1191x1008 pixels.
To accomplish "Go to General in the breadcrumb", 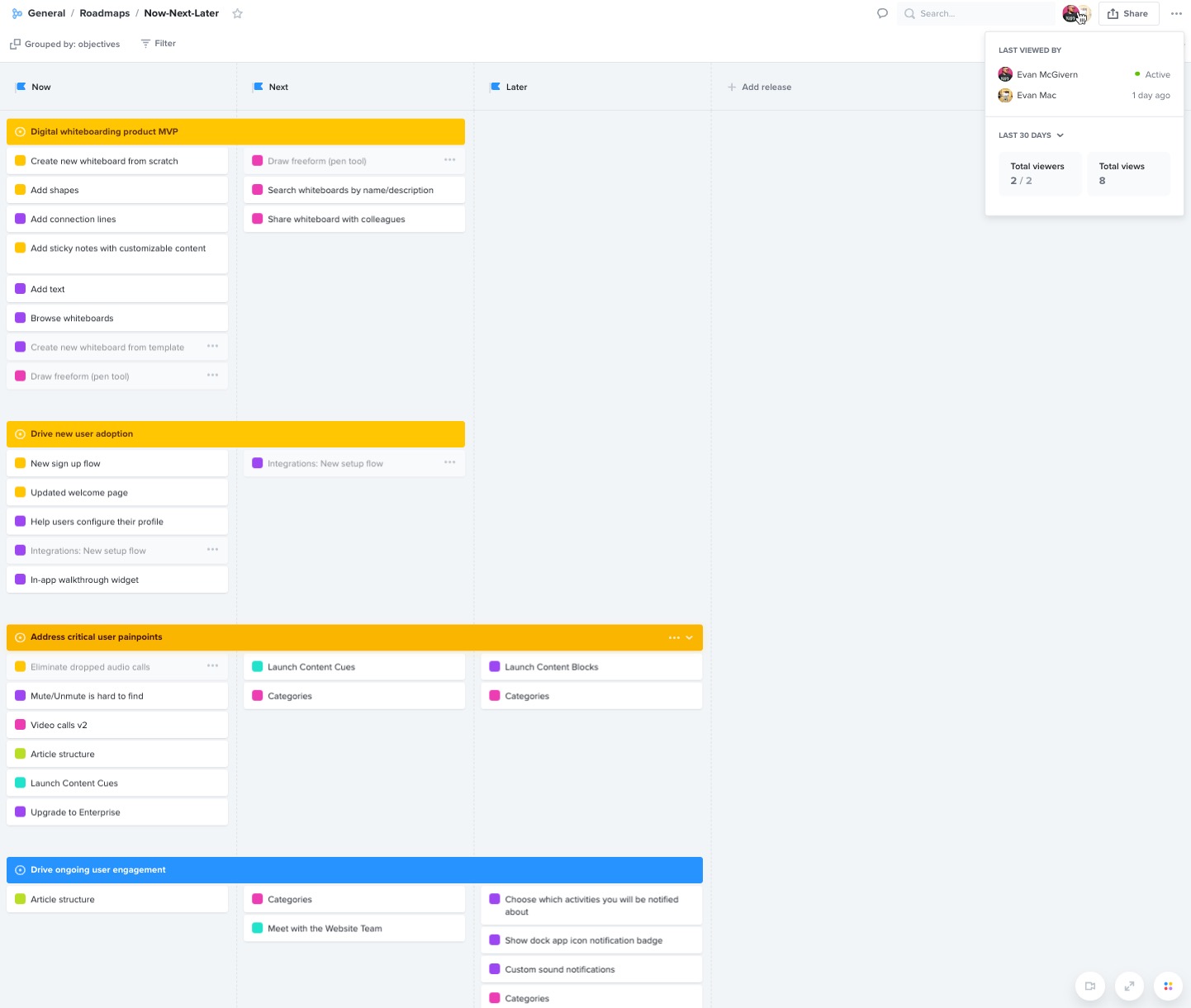I will pyautogui.click(x=46, y=13).
